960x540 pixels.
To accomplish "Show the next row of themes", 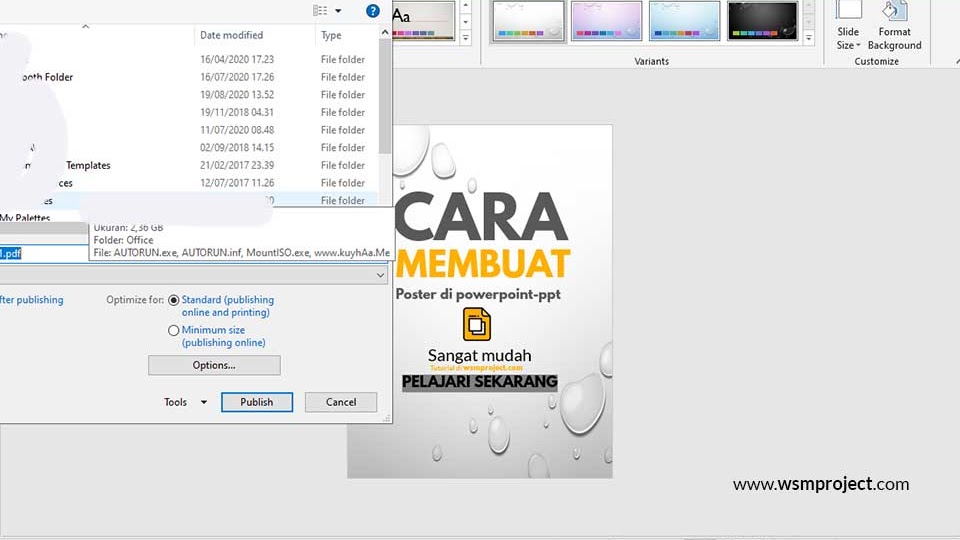I will (x=466, y=22).
